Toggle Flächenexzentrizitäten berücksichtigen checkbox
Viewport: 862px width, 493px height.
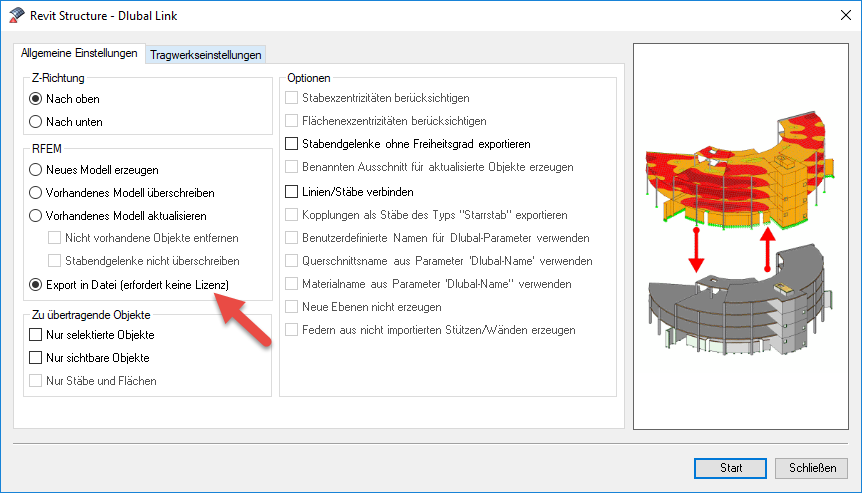[291, 120]
